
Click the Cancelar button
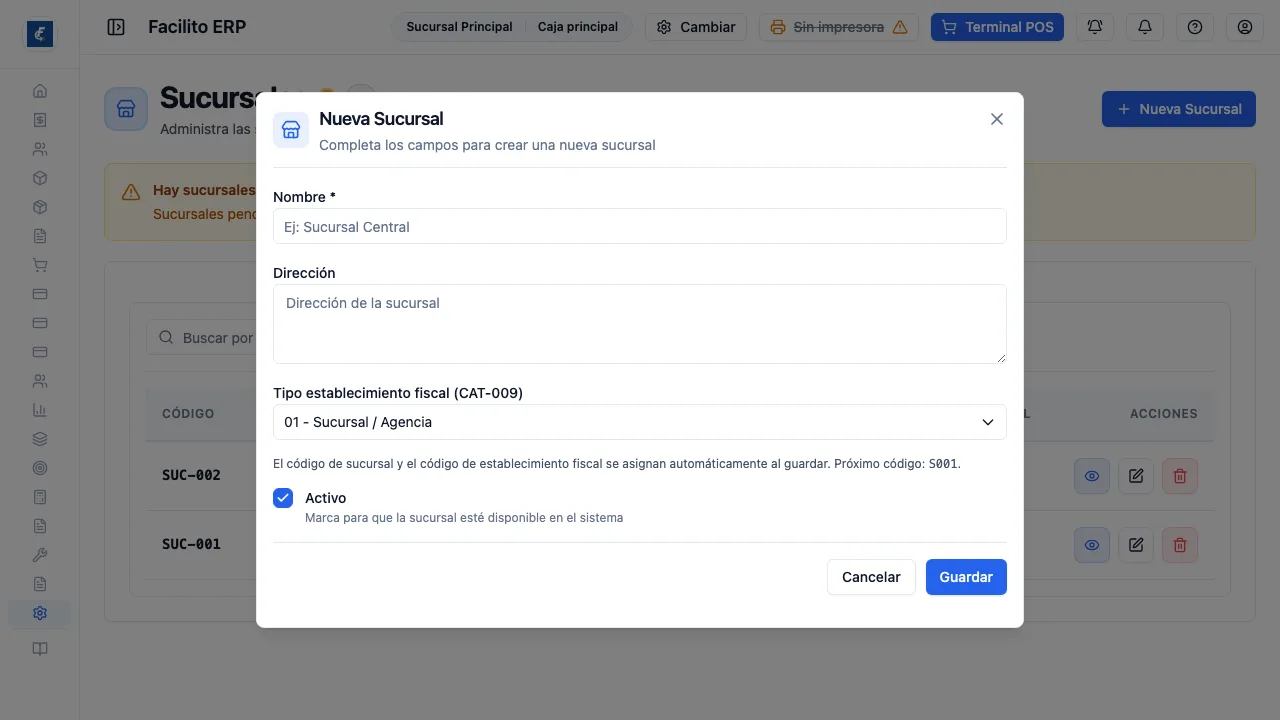click(871, 577)
